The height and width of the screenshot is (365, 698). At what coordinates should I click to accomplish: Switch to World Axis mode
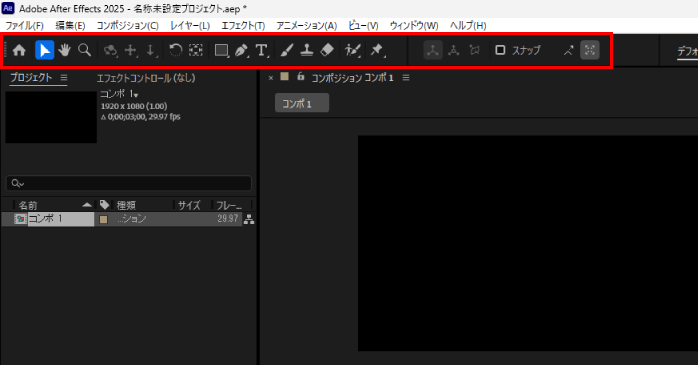coord(454,50)
